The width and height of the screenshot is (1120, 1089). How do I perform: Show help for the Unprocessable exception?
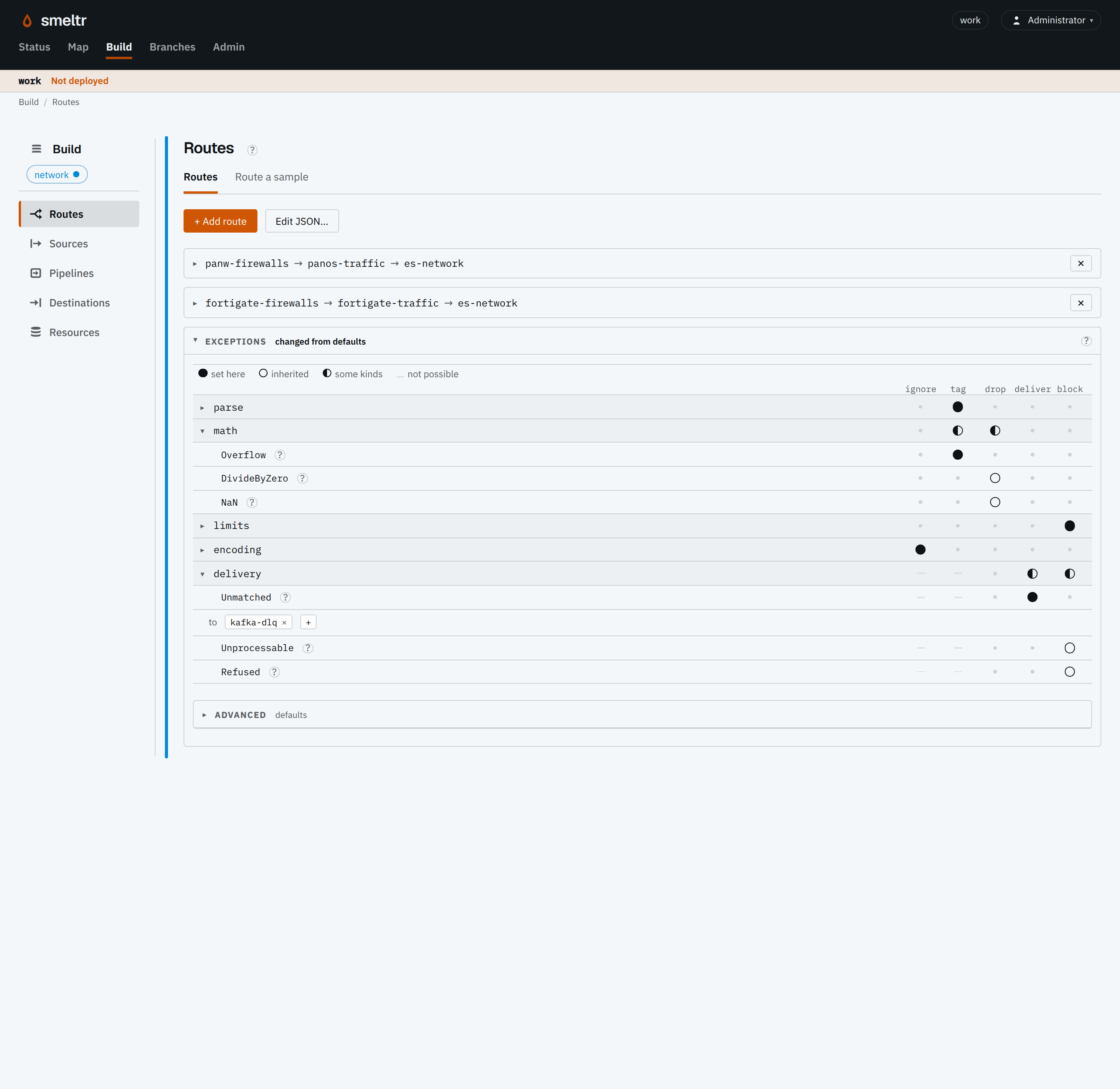click(x=308, y=648)
